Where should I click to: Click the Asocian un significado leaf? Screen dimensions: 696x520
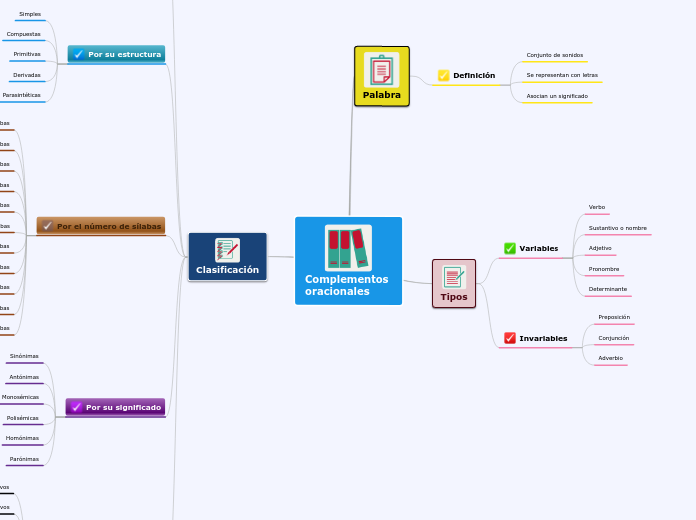(x=557, y=96)
